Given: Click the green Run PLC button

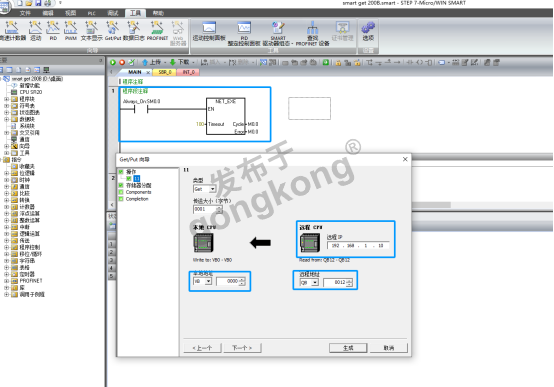Looking at the screenshot, I should pyautogui.click(x=113, y=62).
